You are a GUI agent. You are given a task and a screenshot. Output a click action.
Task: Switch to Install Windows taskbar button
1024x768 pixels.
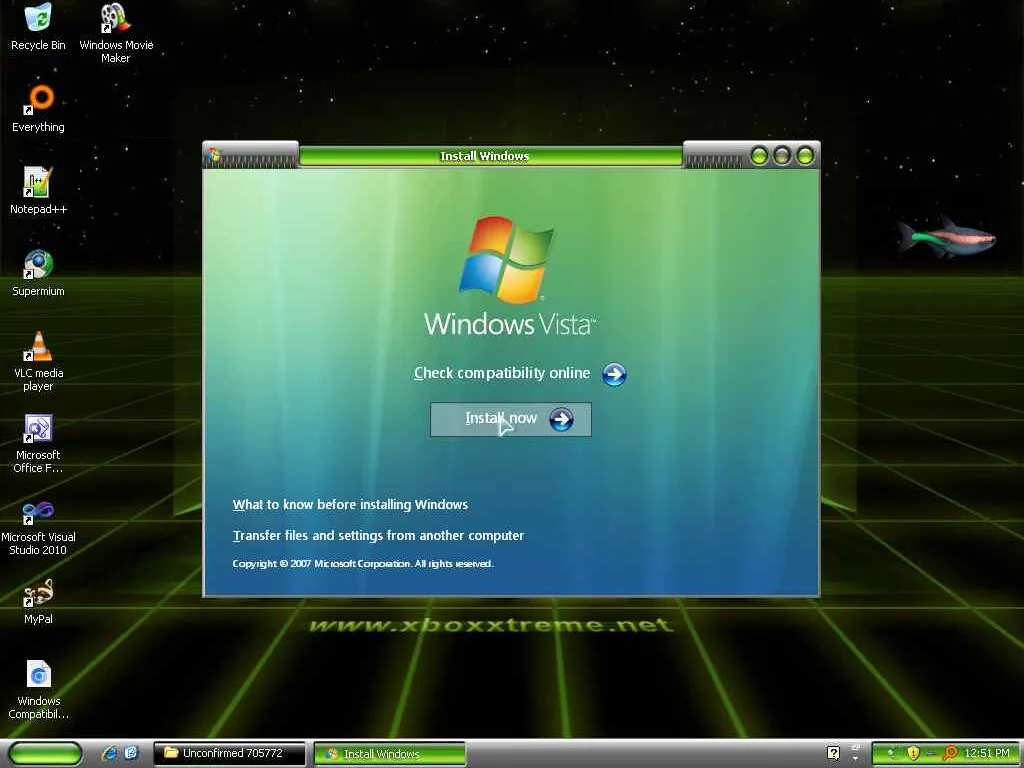click(x=390, y=754)
